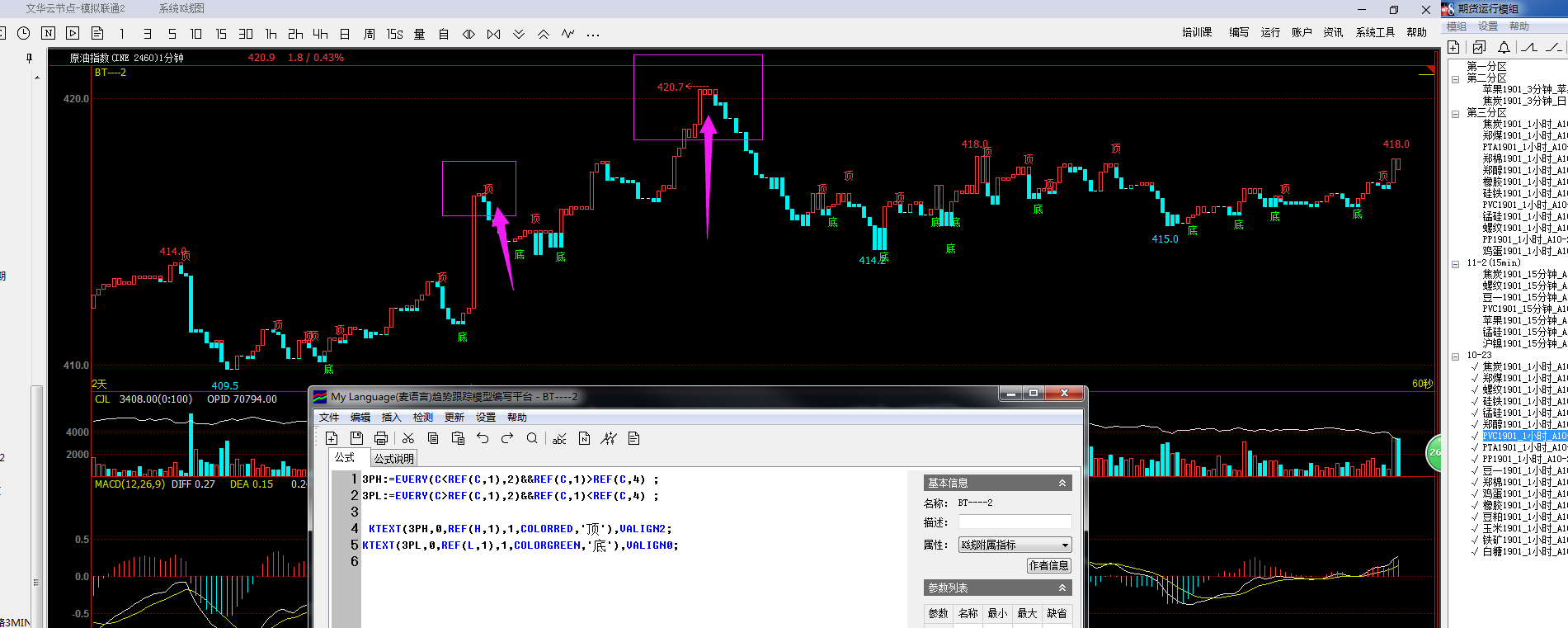Open the 培训课 link in top bar
The image size is (1568, 628).
[x=1197, y=32]
